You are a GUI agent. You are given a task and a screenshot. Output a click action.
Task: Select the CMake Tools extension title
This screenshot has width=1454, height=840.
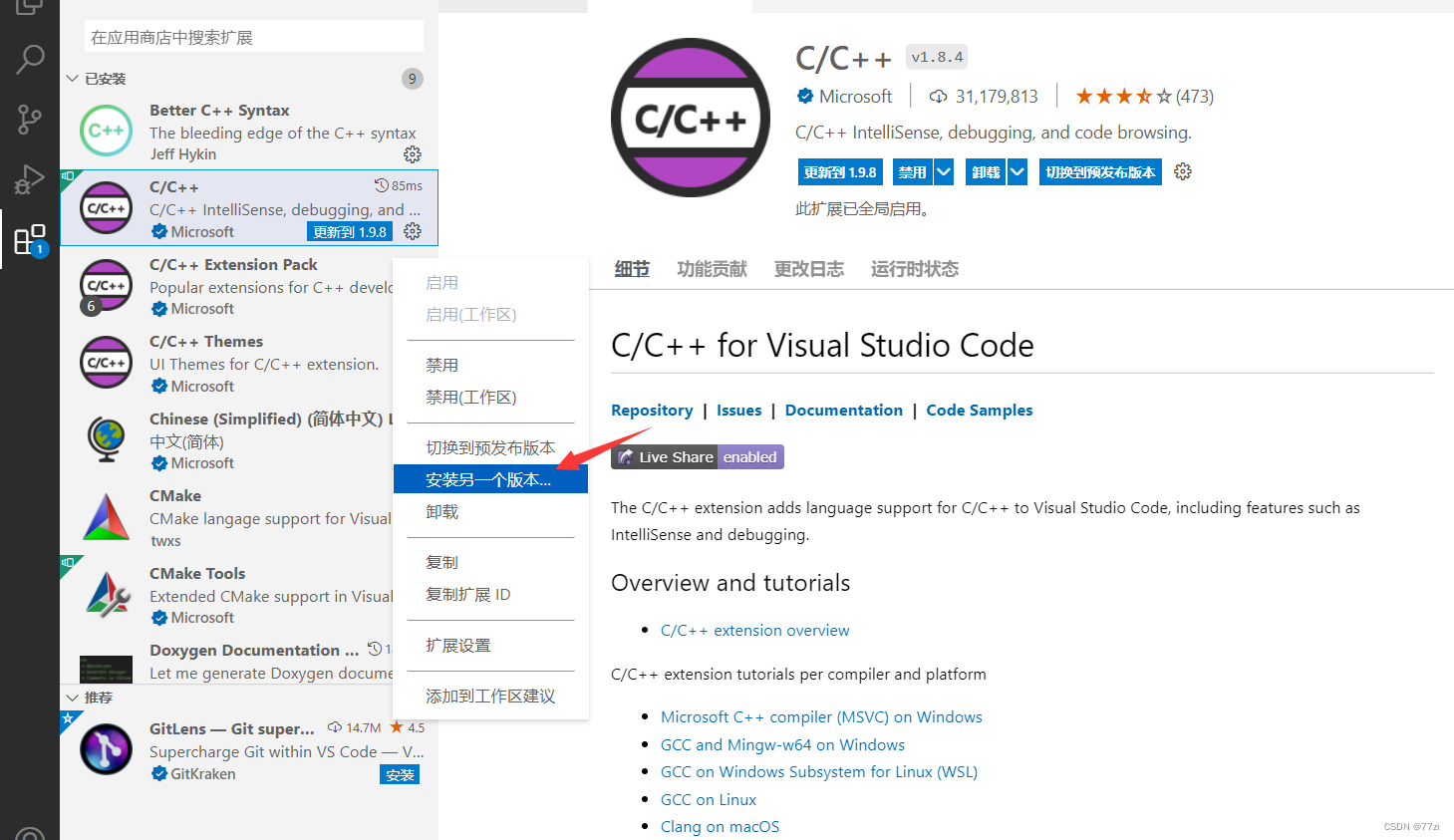(x=197, y=574)
